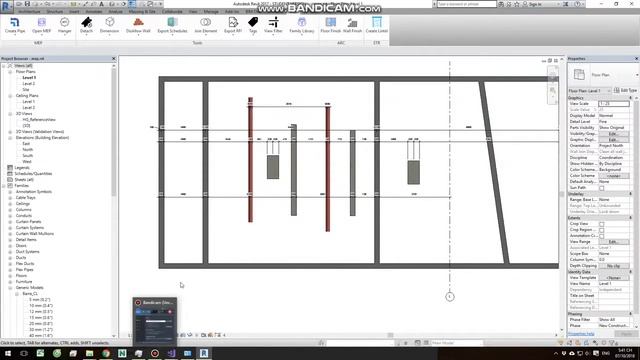This screenshot has width=640, height=360.
Task: Select the Floor Finish tool
Action: [331, 25]
